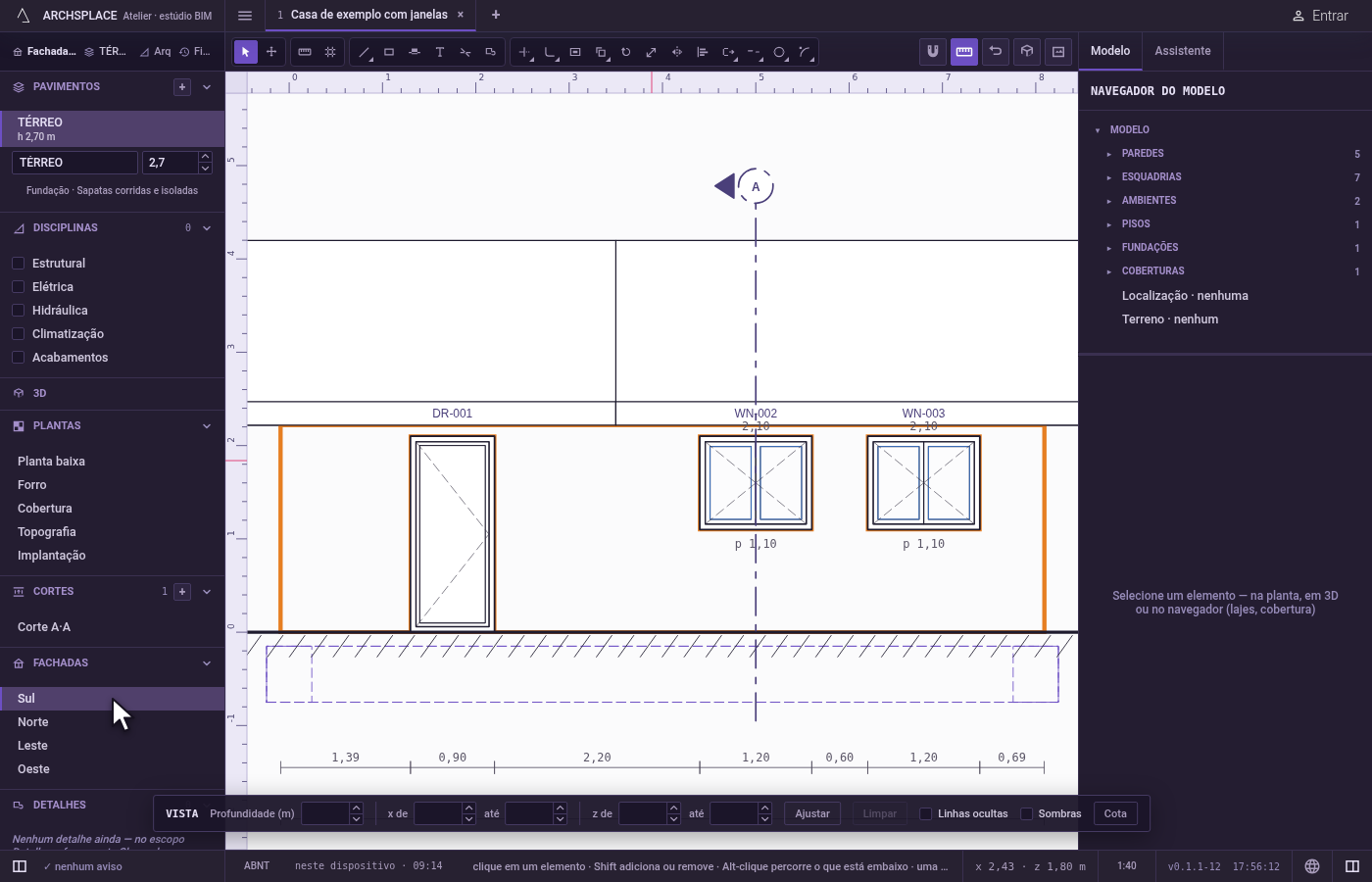This screenshot has height=882, width=1372.
Task: Open the Arq tab in left panel
Action: [x=155, y=52]
